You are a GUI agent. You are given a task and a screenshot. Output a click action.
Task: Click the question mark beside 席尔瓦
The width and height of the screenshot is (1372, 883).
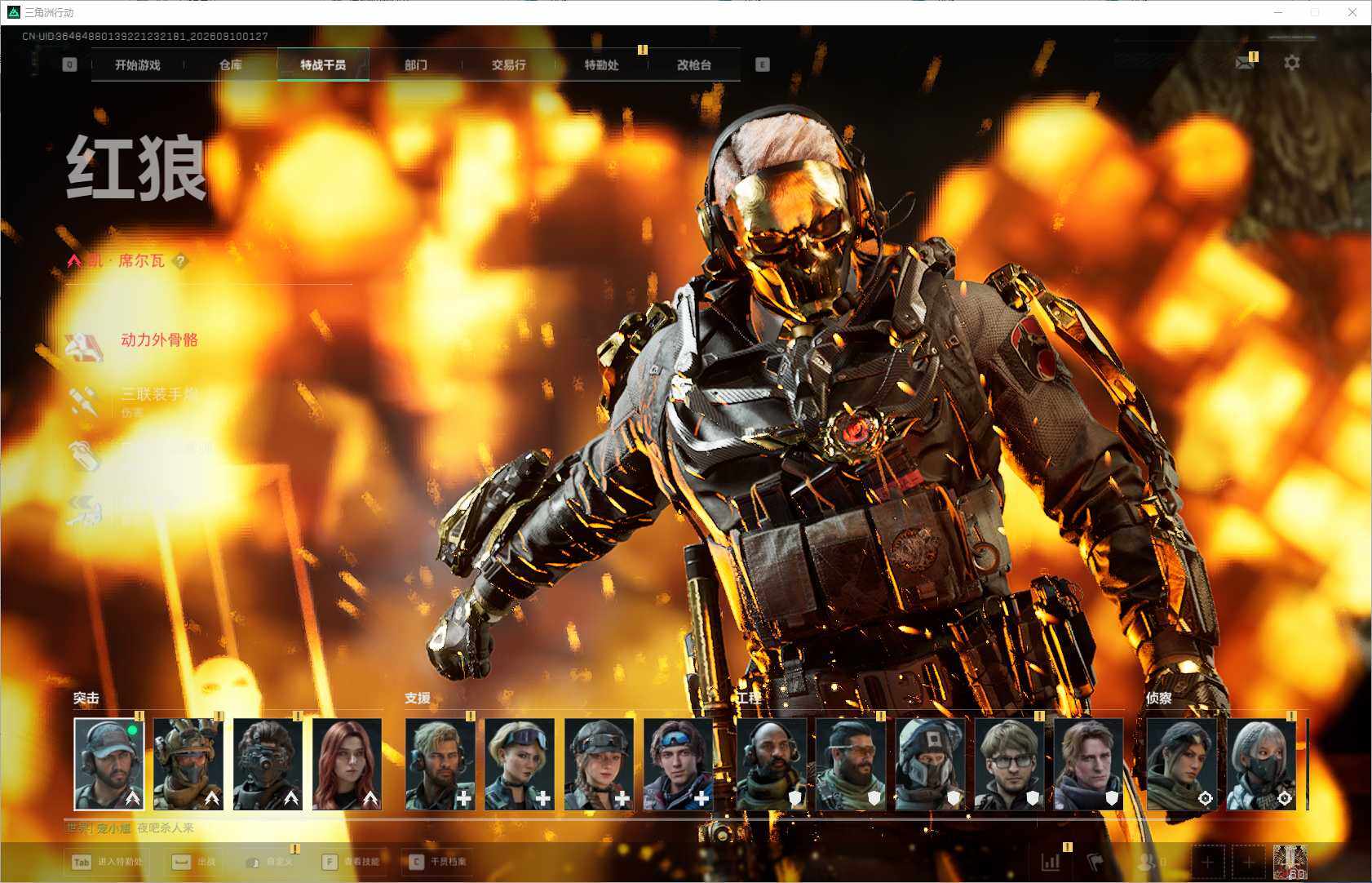click(180, 261)
